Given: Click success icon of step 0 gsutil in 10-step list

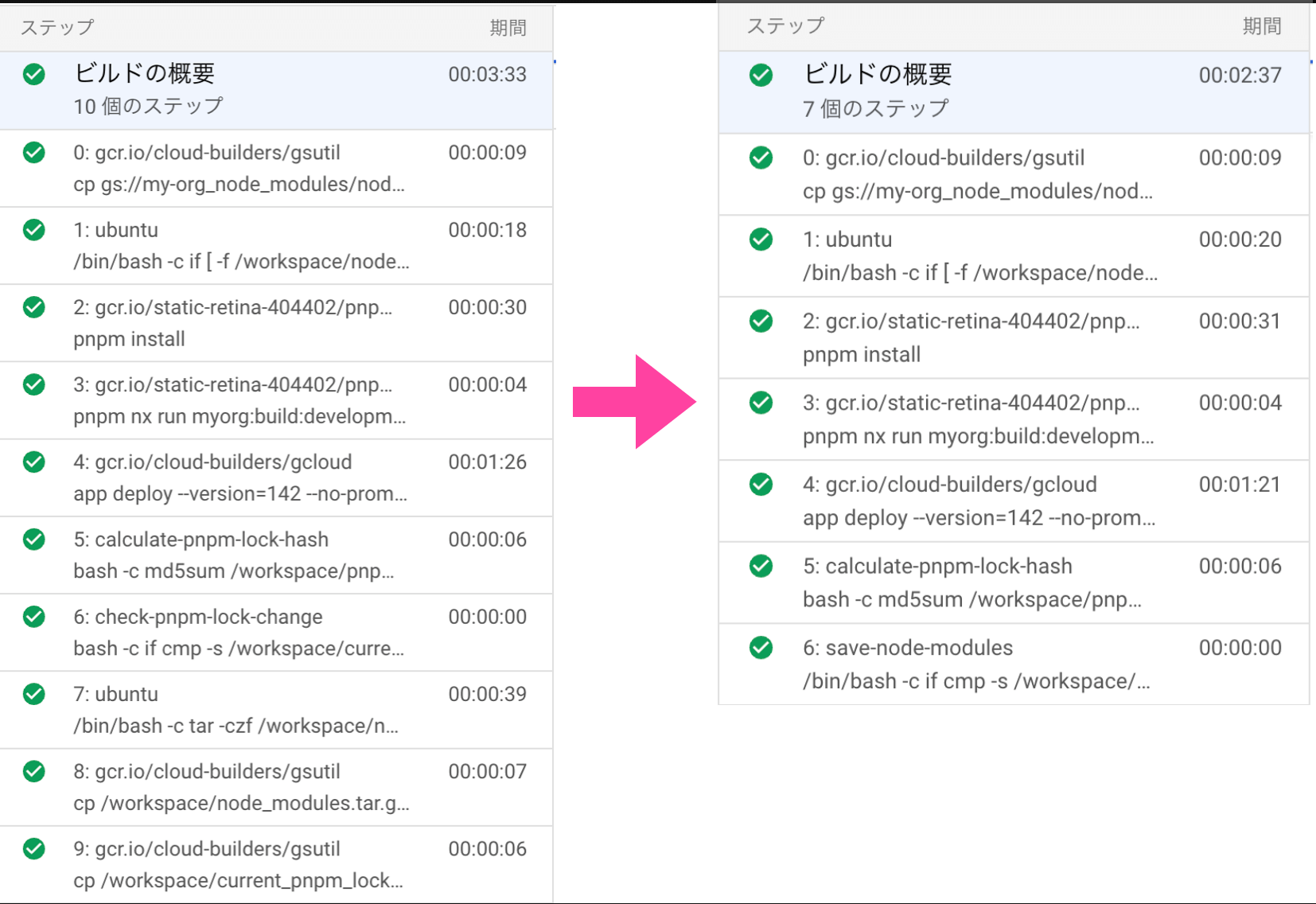Looking at the screenshot, I should pyautogui.click(x=34, y=152).
